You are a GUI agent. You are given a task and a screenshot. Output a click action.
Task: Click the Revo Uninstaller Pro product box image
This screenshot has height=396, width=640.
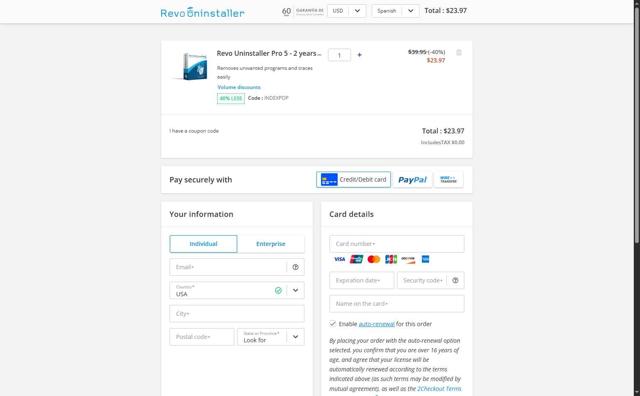(x=195, y=67)
